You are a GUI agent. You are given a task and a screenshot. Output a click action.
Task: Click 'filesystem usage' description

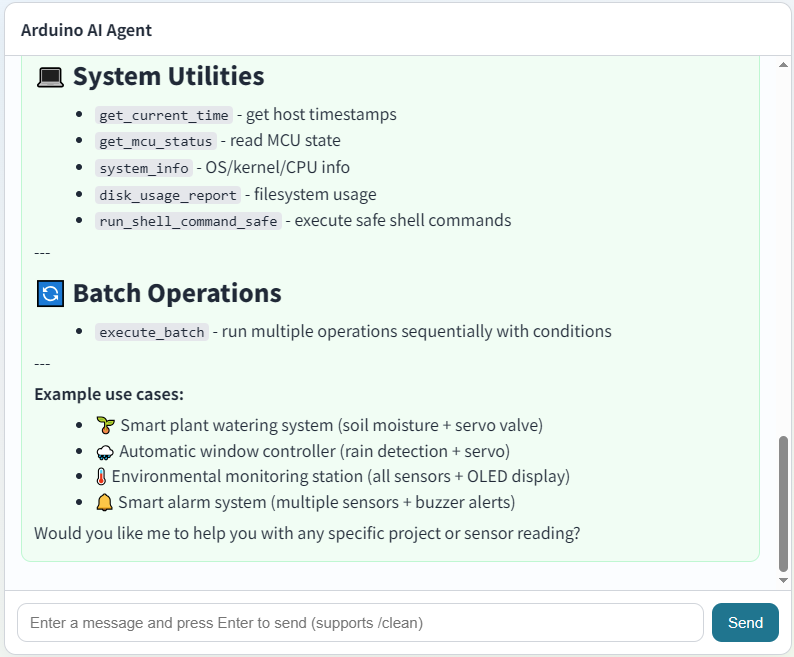tap(315, 194)
